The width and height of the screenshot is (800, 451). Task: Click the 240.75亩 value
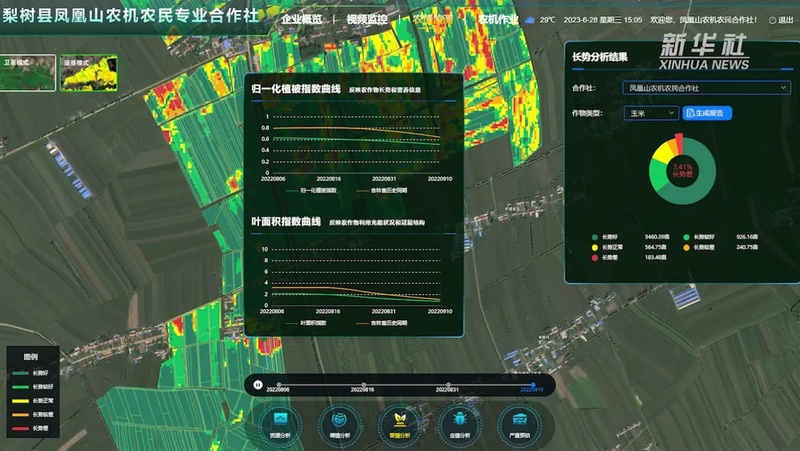[x=747, y=247]
